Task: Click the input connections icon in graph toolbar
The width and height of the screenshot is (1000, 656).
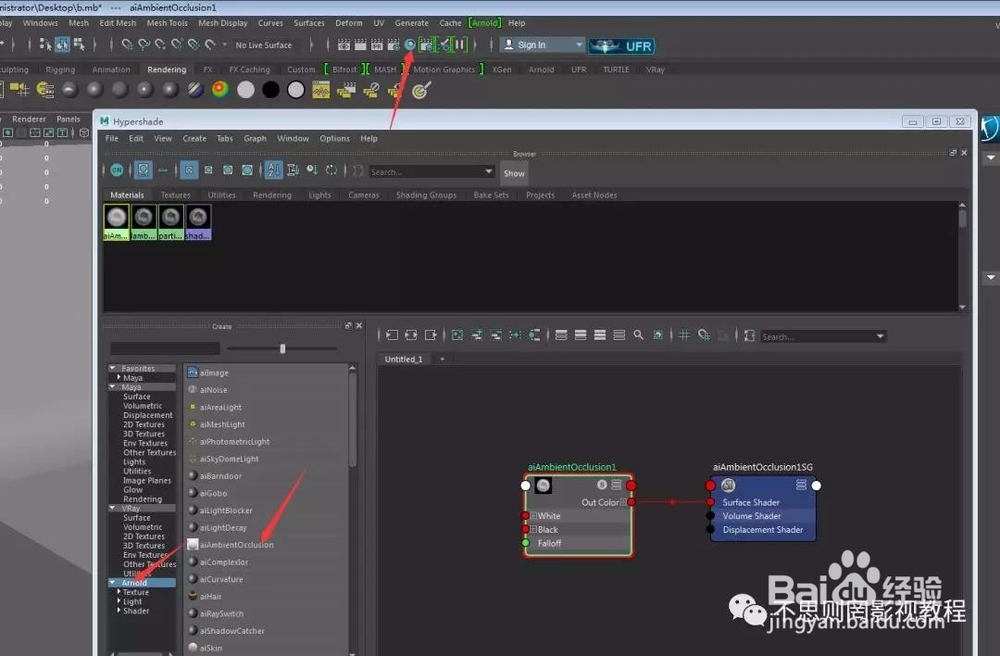Action: coord(392,335)
